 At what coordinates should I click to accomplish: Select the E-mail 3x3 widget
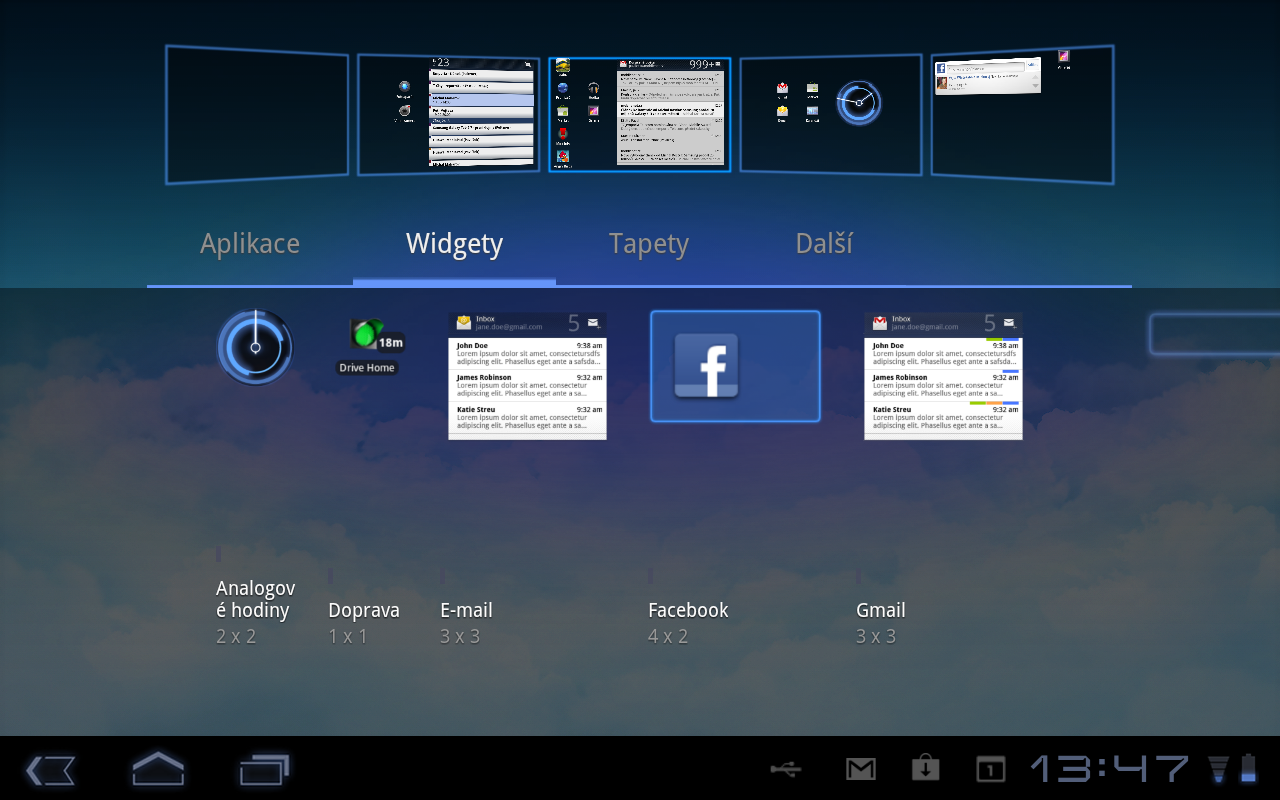coord(527,378)
